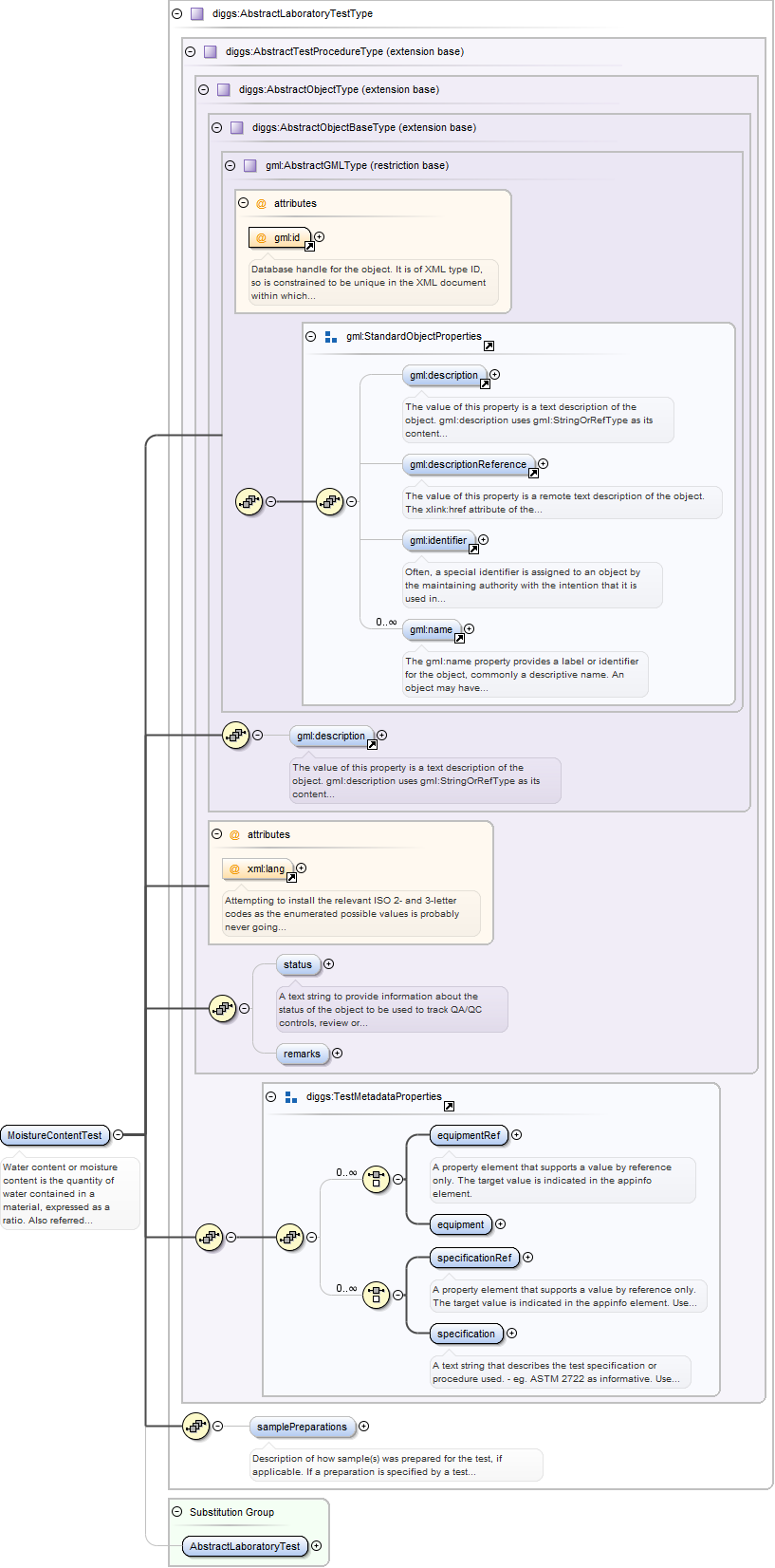This screenshot has width=775, height=1568.
Task: Click the choice compositor icon beside equipmentRef
Action: [376, 1179]
